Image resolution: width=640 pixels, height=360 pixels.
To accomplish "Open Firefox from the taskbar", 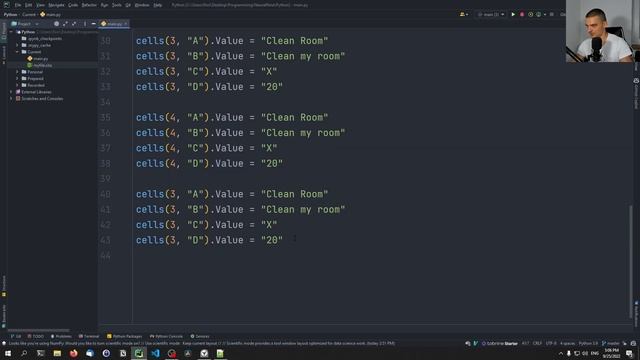I will tap(73, 353).
